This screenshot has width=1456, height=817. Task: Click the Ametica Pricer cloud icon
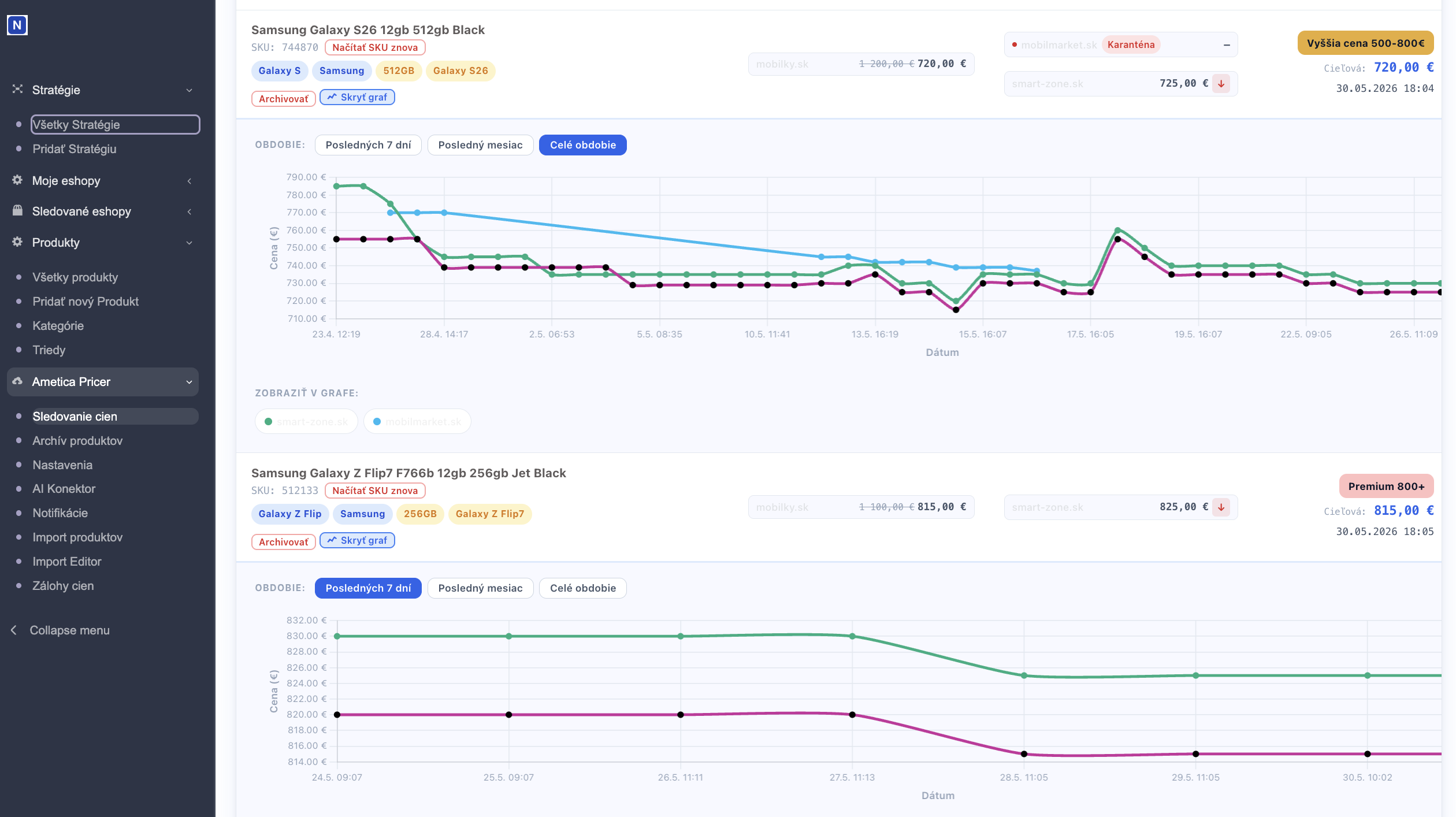pyautogui.click(x=17, y=381)
